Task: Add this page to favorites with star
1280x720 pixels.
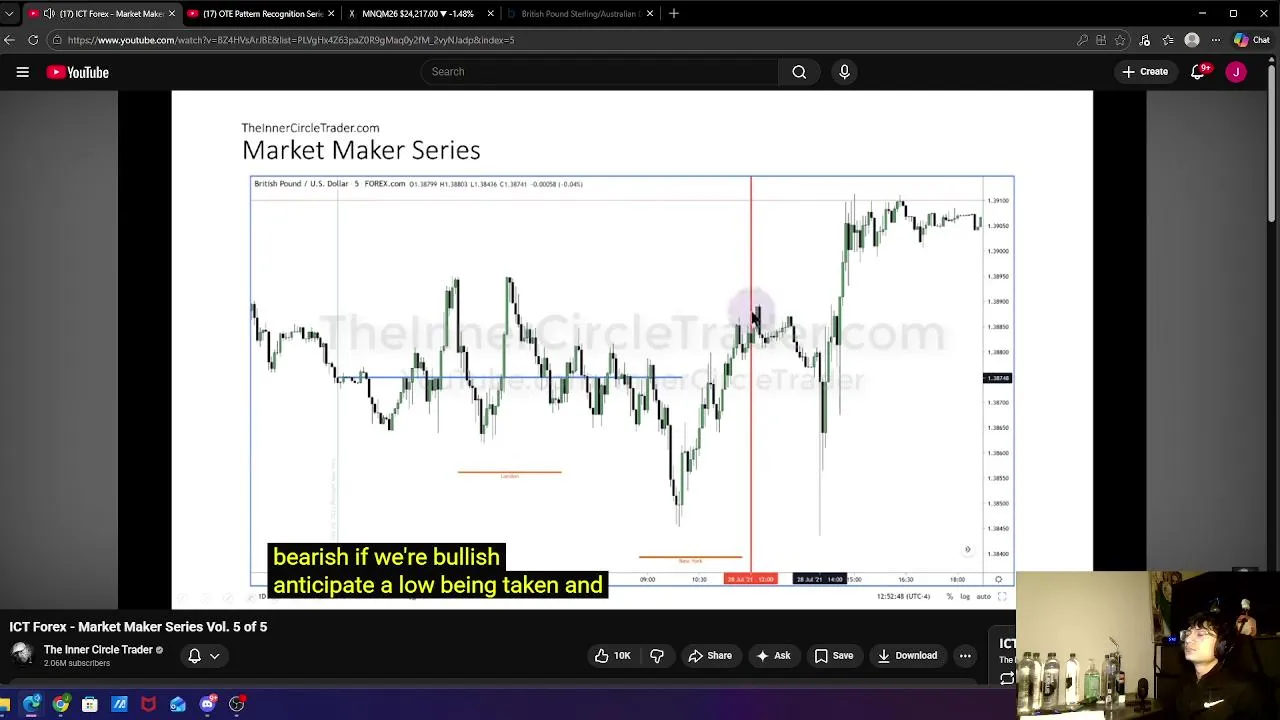Action: [1120, 40]
